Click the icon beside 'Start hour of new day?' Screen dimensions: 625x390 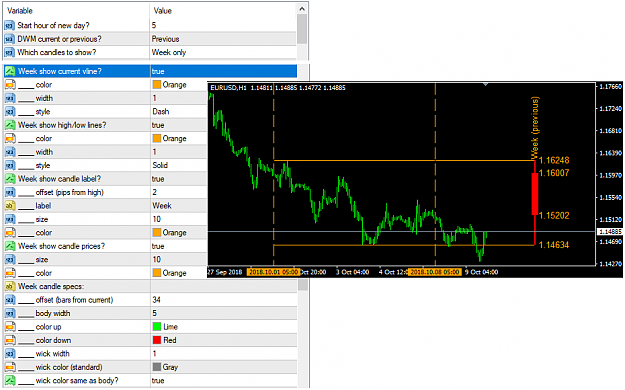pos(9,26)
